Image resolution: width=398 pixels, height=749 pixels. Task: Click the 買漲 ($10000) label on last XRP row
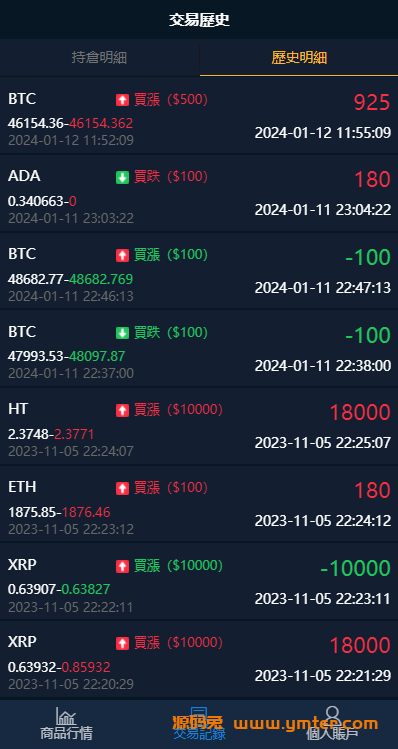click(178, 643)
